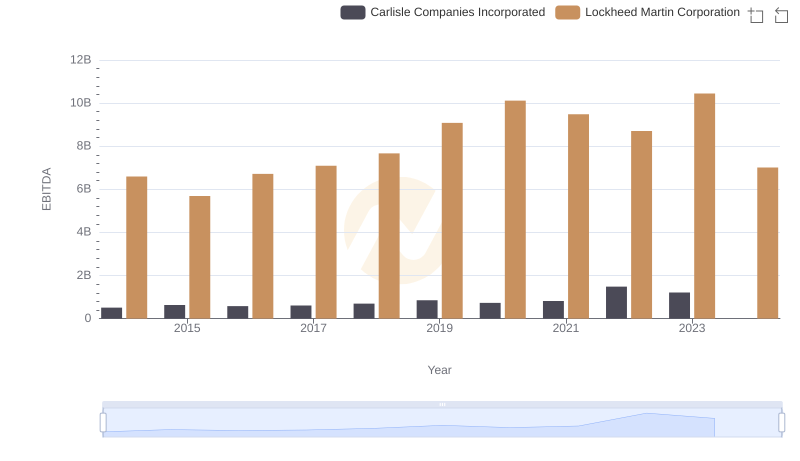Click the dark Carlisle legend color swatch
This screenshot has height=461, width=800.
(x=353, y=12)
